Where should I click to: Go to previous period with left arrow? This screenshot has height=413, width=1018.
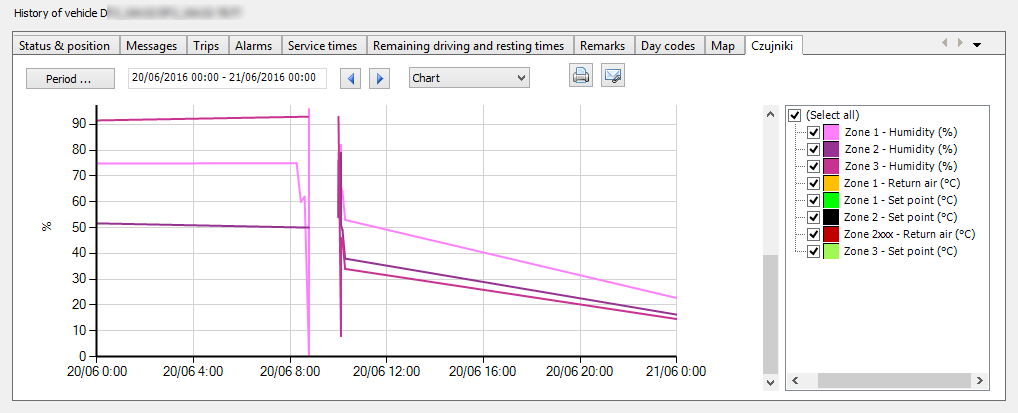[x=350, y=78]
